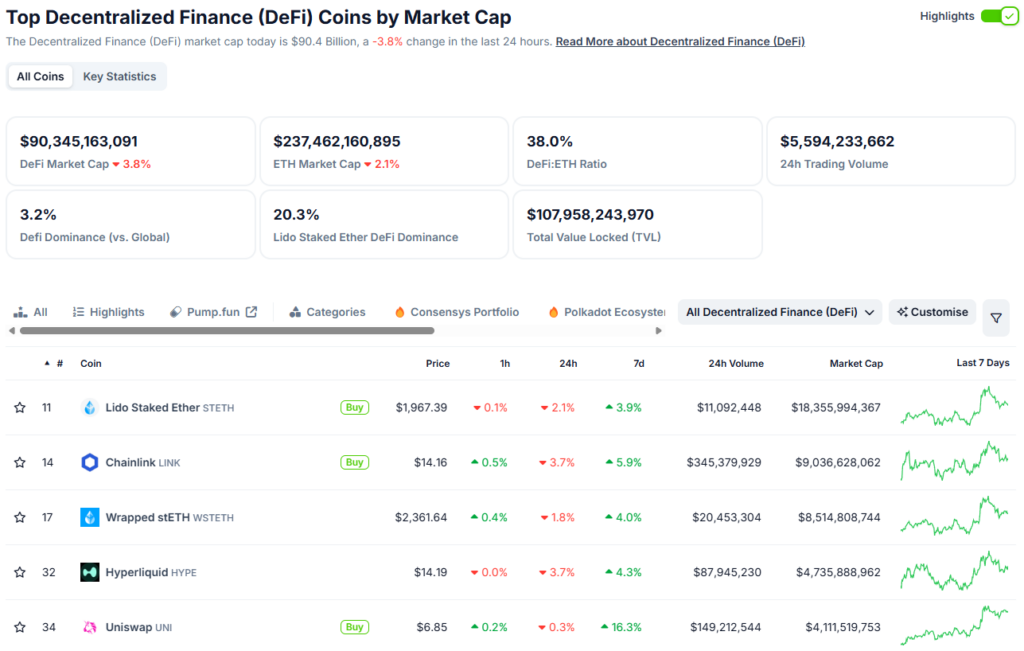Star Wrapped stETH as favorite
The image size is (1024, 651).
(19, 517)
